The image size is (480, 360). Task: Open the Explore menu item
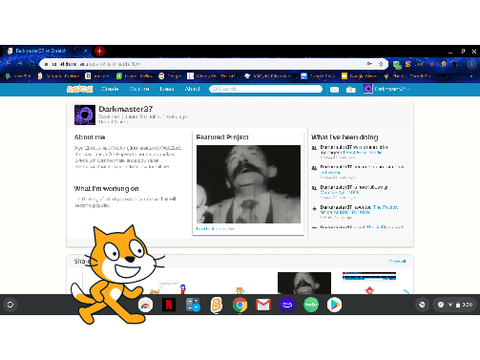point(139,89)
